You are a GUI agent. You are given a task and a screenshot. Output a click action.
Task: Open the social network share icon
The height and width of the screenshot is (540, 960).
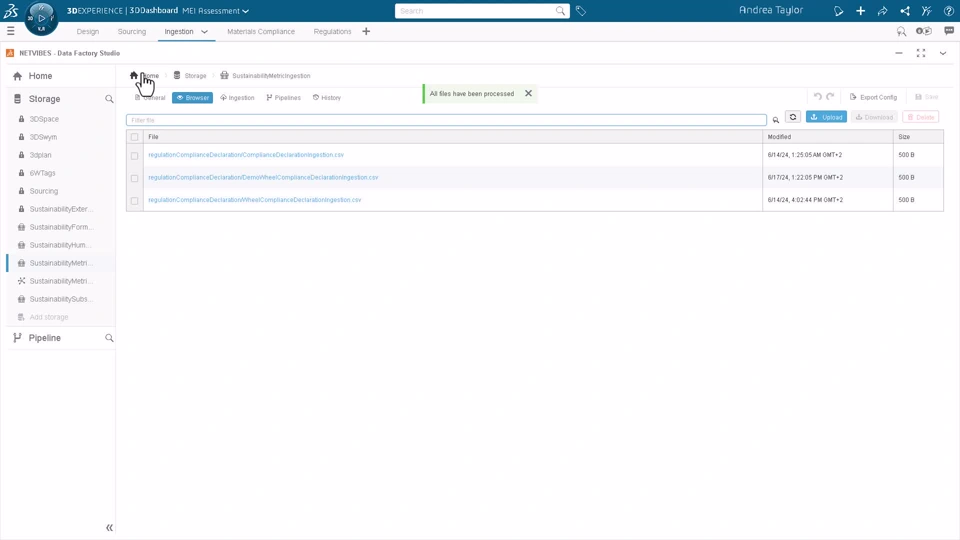[x=904, y=11]
